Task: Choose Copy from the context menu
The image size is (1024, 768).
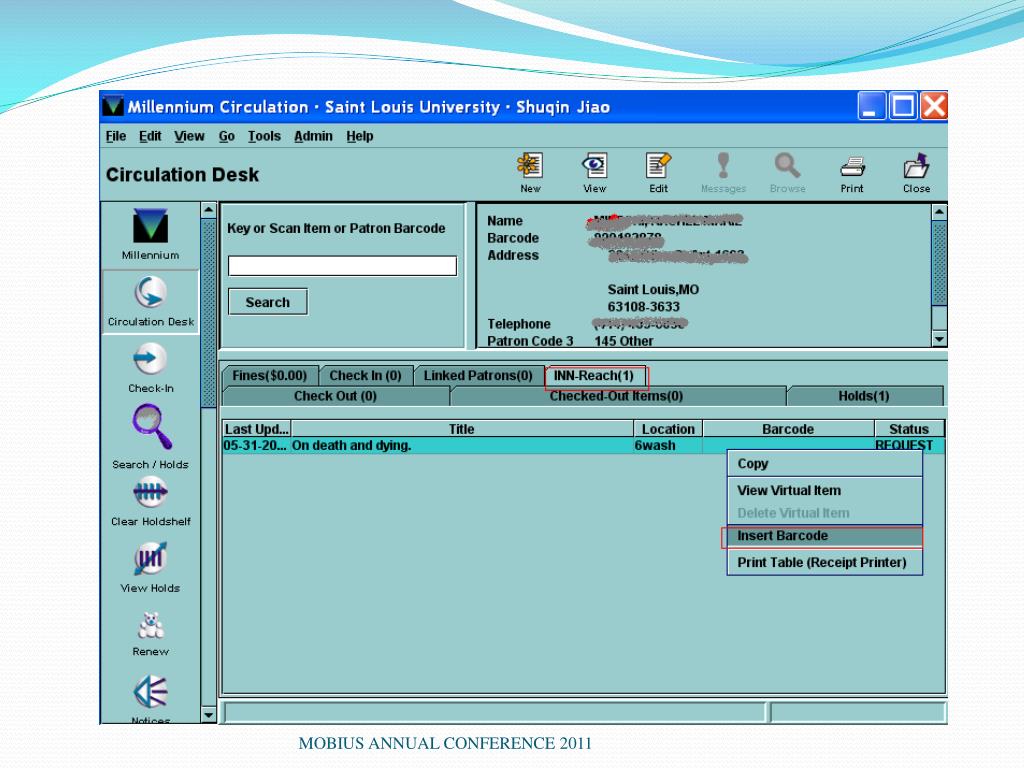Action: coord(824,464)
